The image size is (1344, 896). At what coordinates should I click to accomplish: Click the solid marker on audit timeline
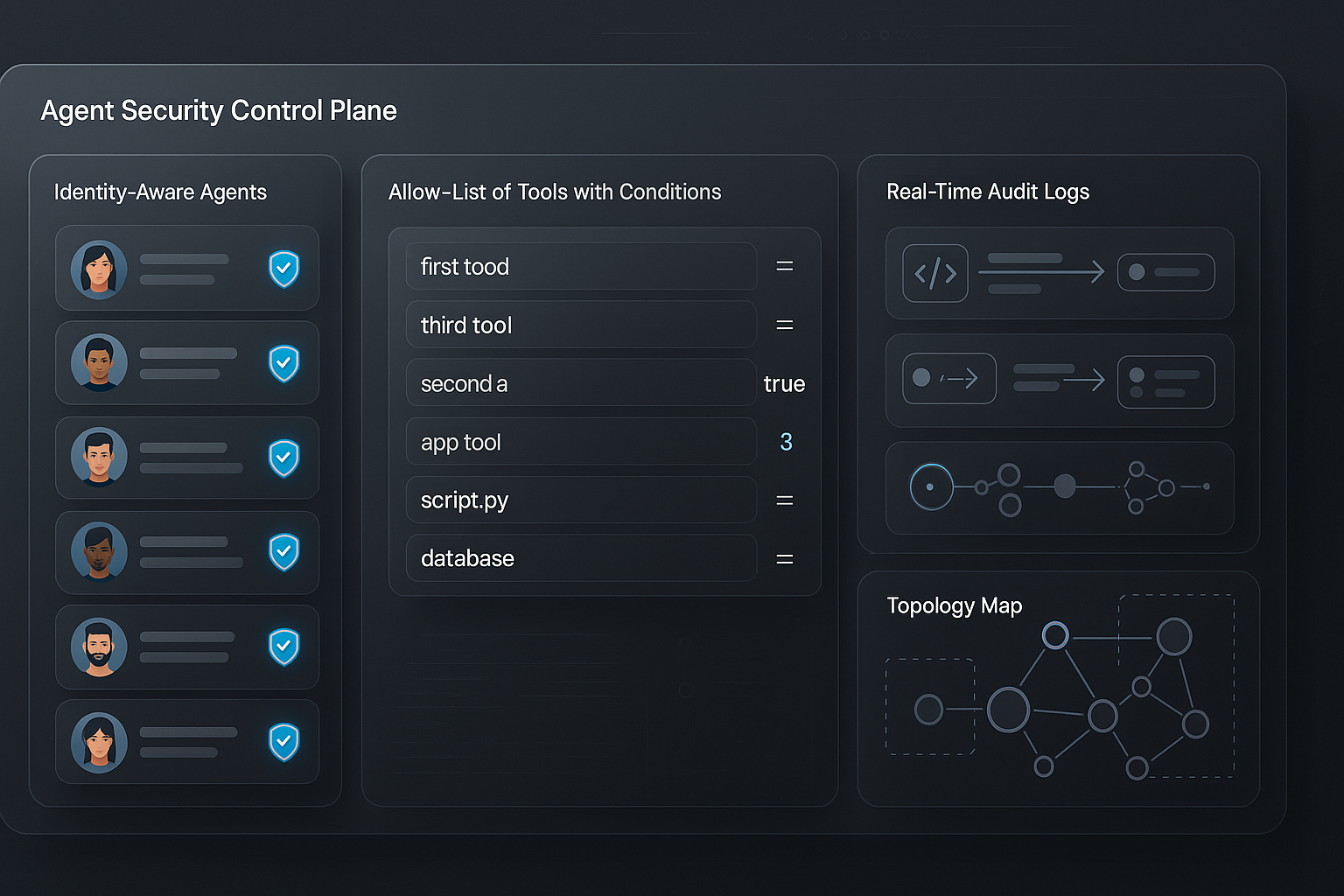1065,486
